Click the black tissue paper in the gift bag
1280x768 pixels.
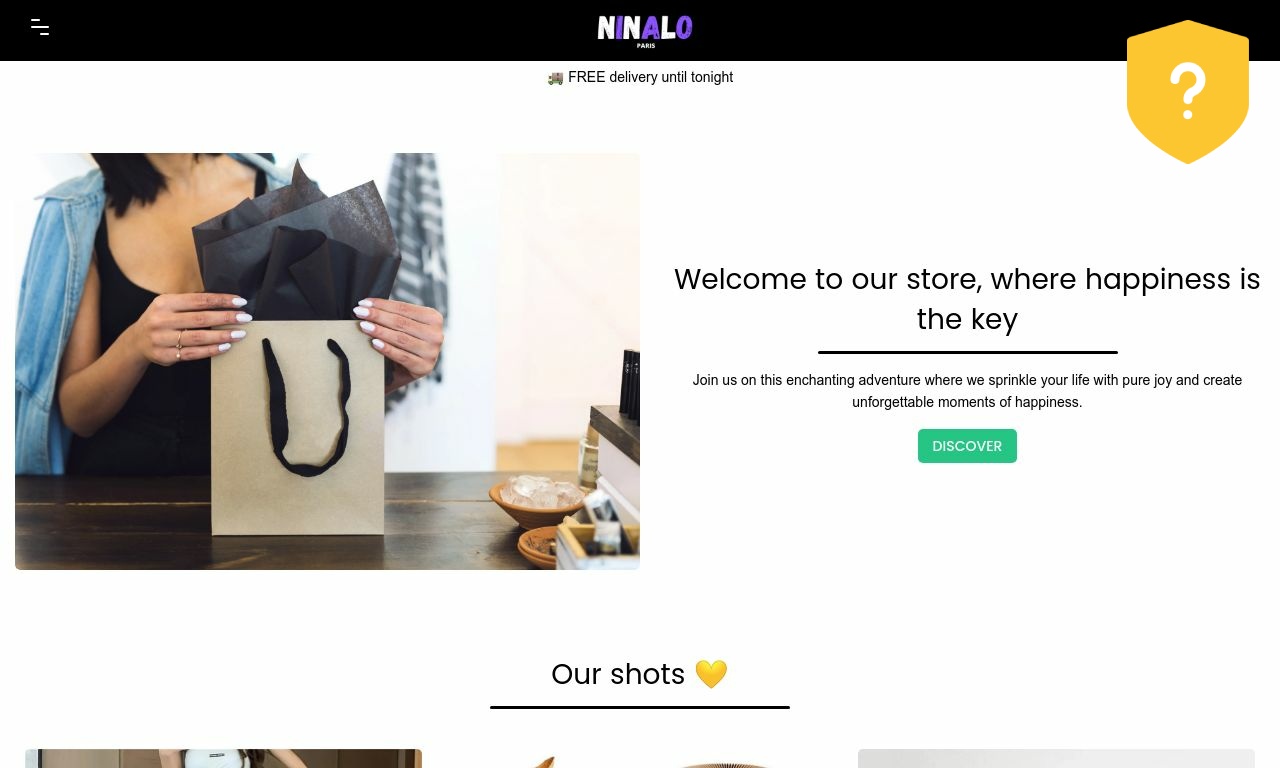tap(298, 250)
